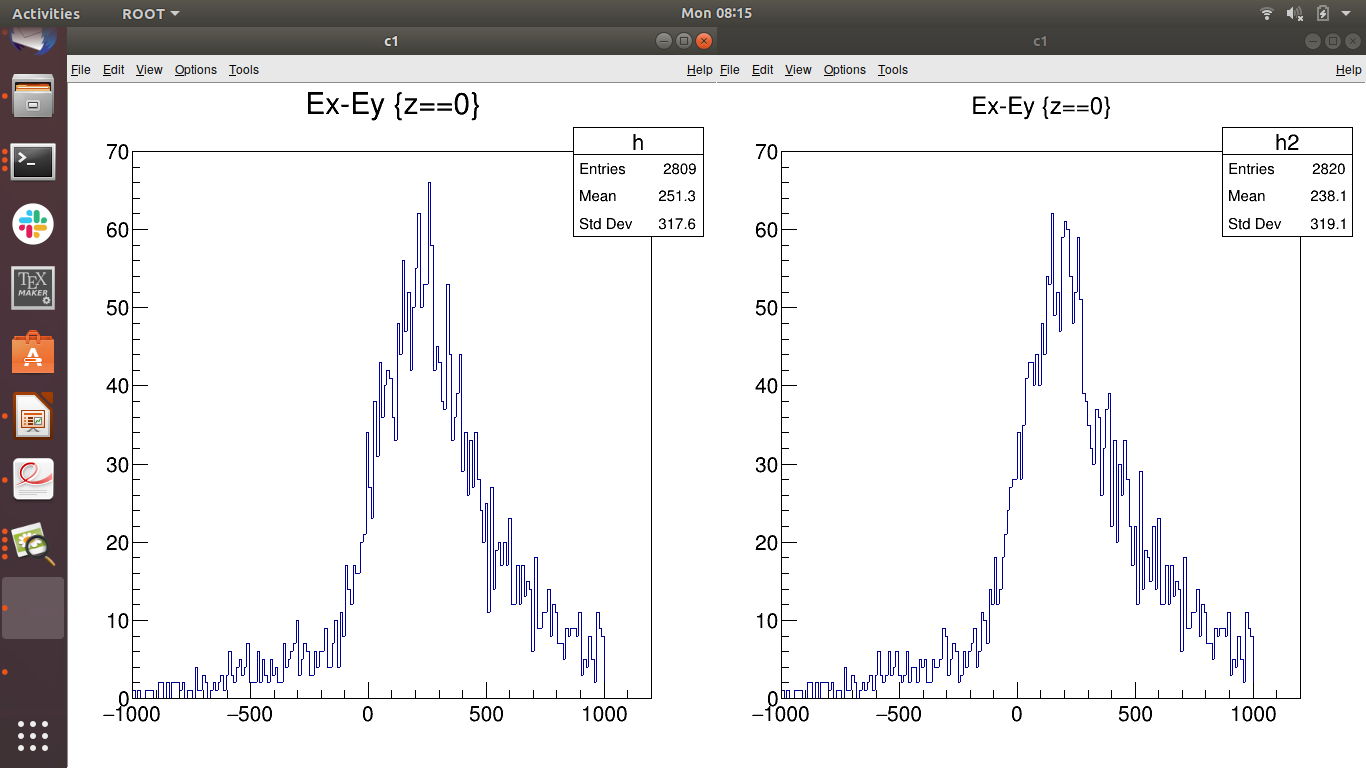This screenshot has width=1366, height=768.
Task: Open Tools menu in the h histogram window
Action: coord(244,70)
